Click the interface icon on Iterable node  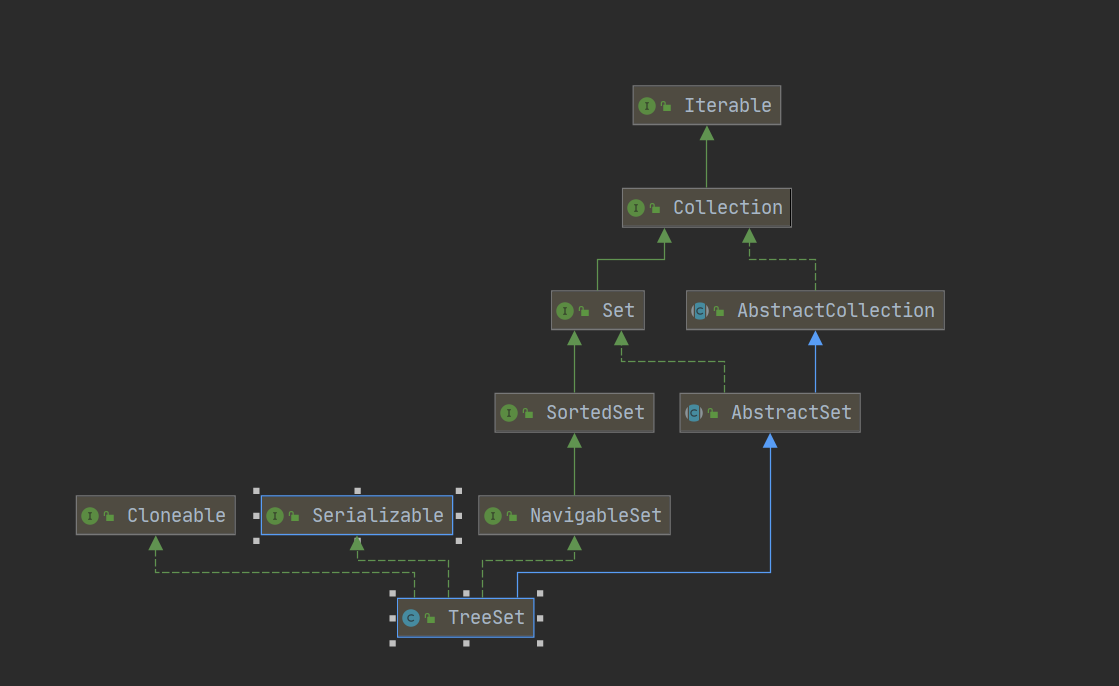point(647,106)
